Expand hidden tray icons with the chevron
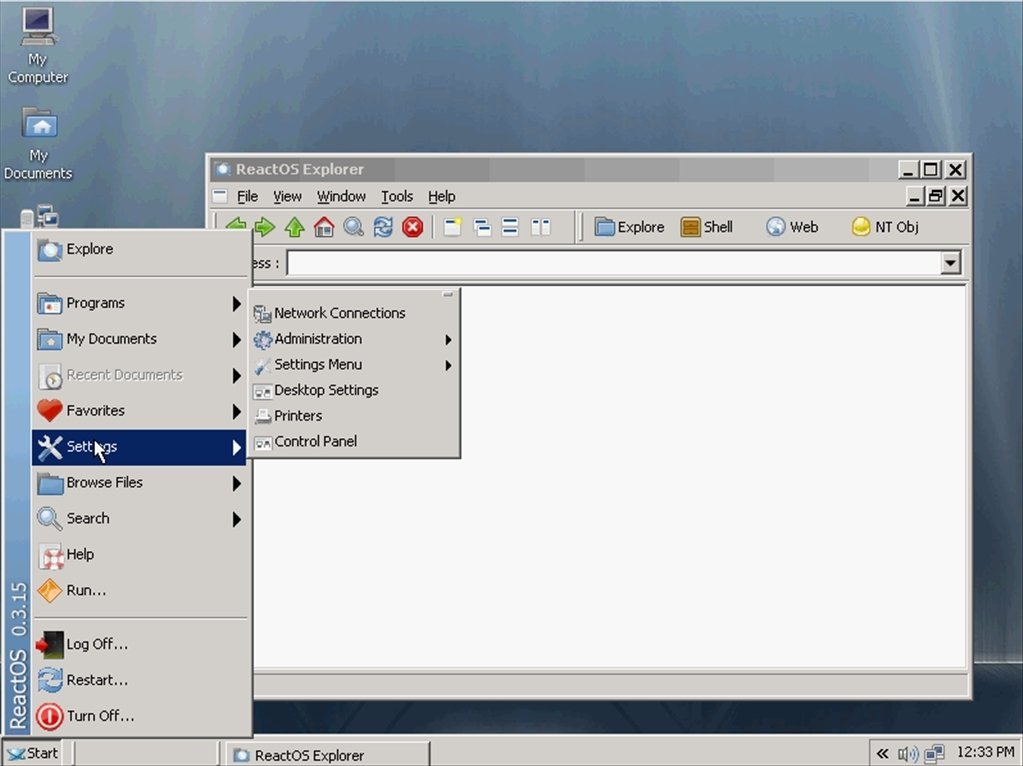Viewport: 1023px width, 766px height. pos(883,754)
